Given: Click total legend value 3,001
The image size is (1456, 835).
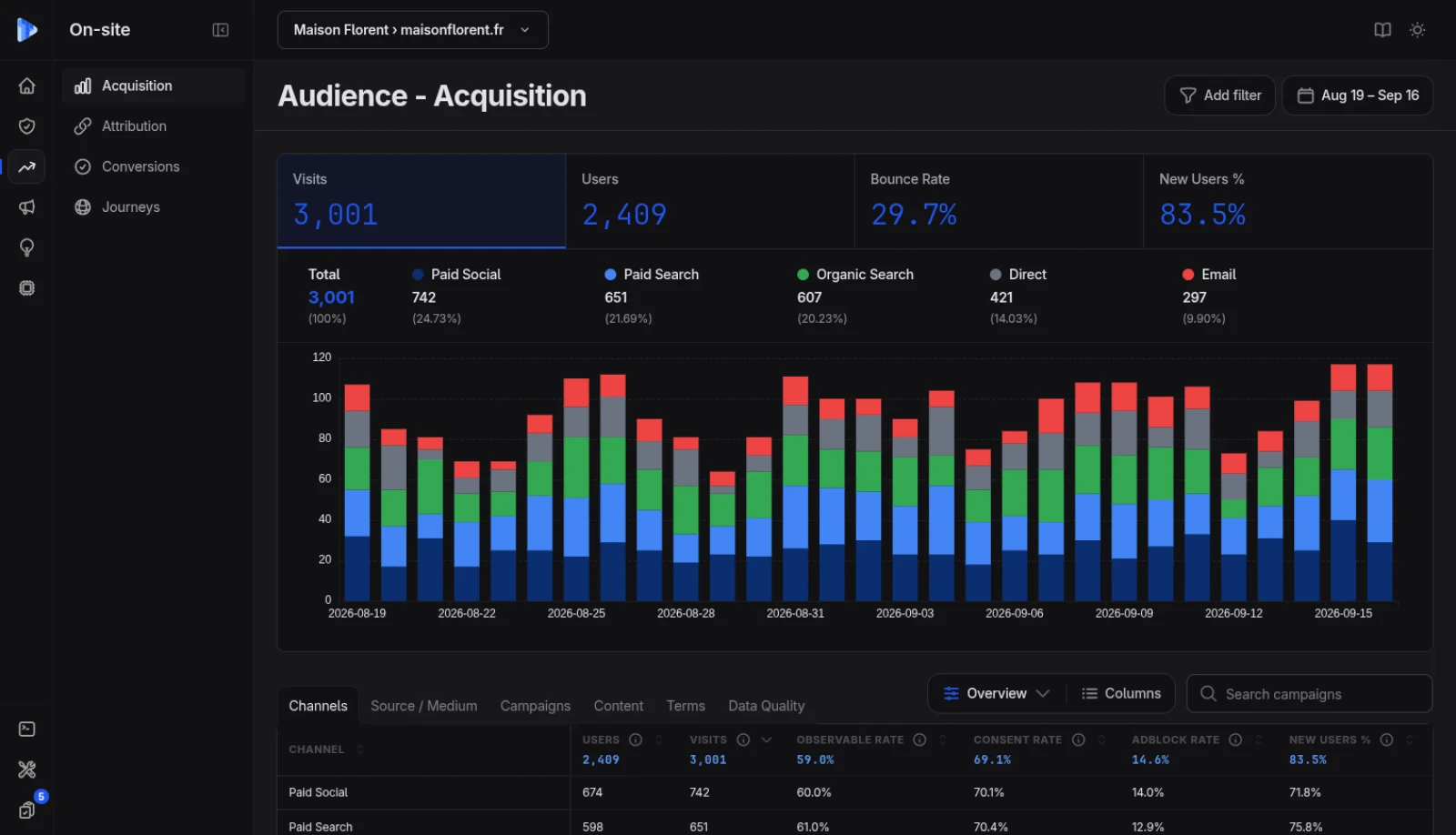Looking at the screenshot, I should (331, 297).
